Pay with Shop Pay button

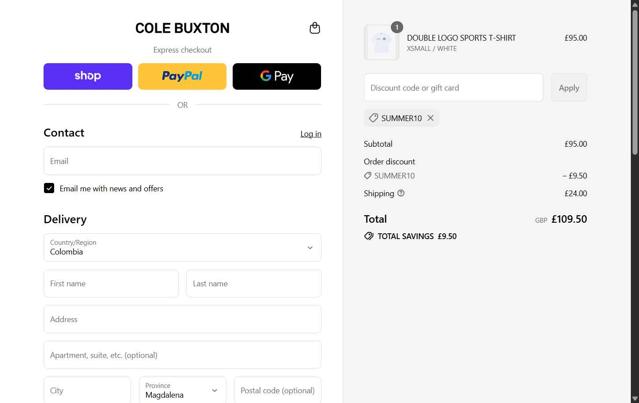pos(88,76)
